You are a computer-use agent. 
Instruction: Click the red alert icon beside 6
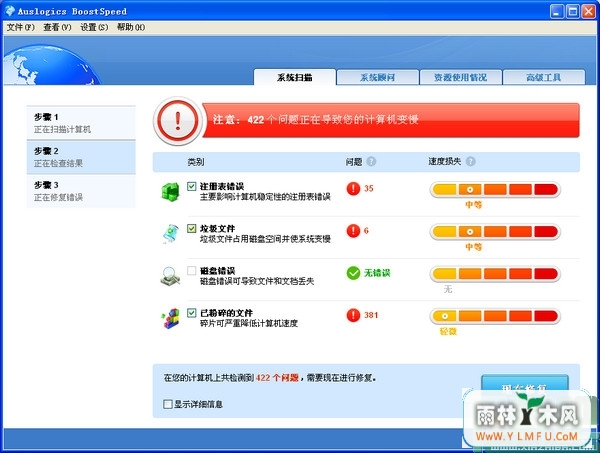coord(353,230)
